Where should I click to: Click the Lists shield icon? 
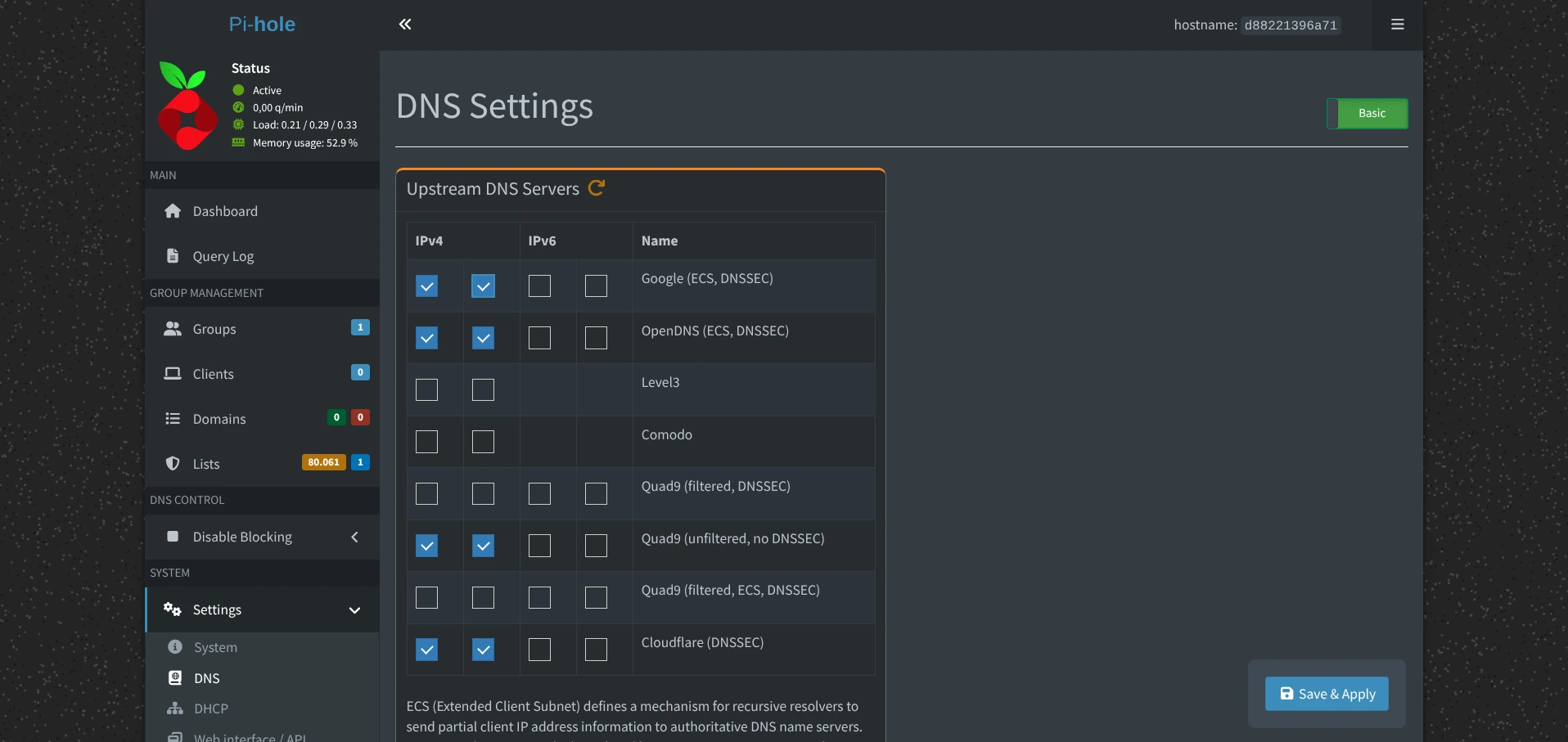[173, 464]
